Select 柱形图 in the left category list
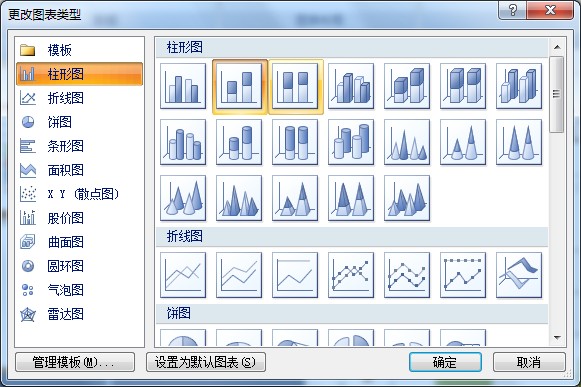 click(79, 74)
